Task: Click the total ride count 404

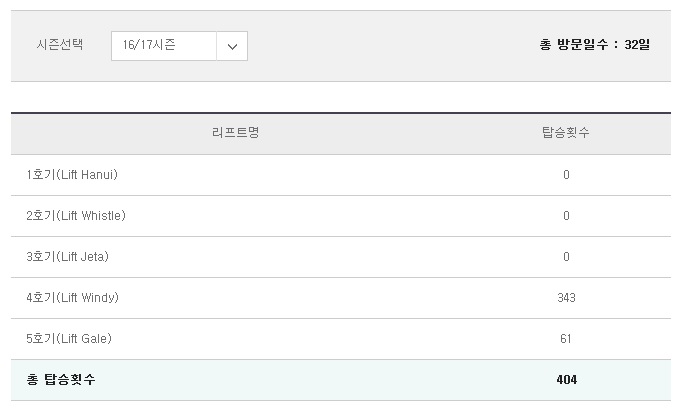Action: 567,380
